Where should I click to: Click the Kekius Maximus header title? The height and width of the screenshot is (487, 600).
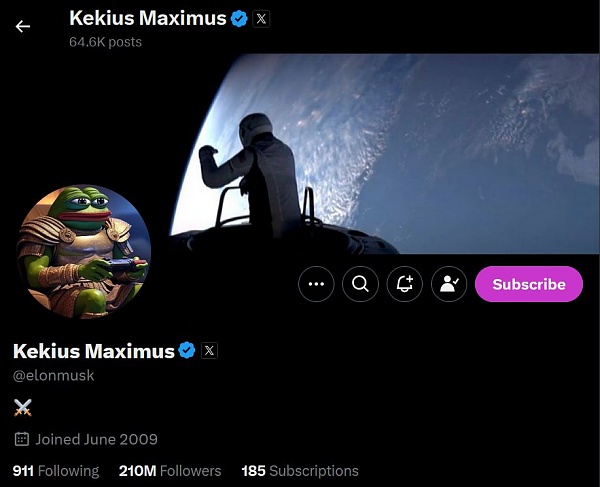[x=148, y=18]
